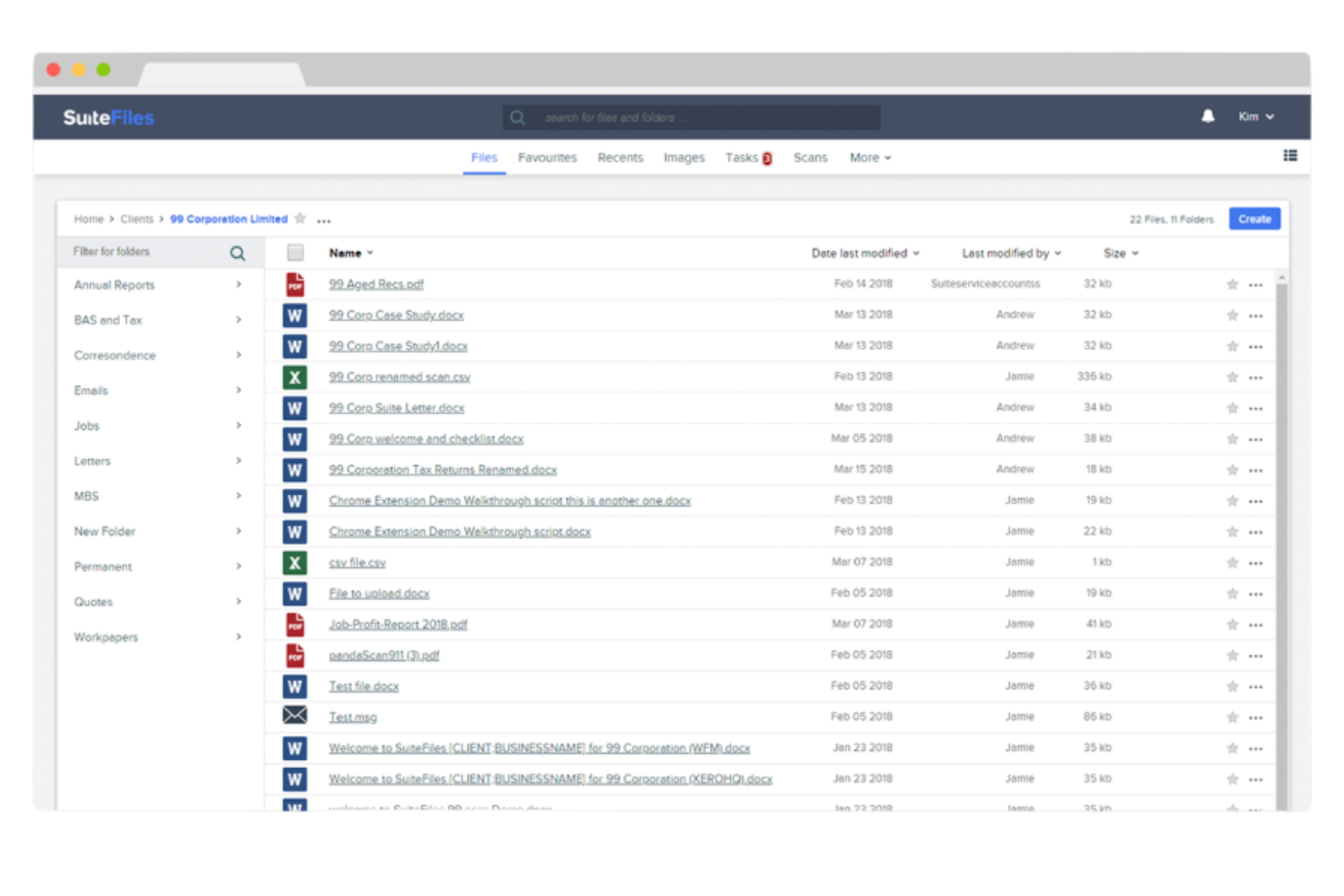The height and width of the screenshot is (896, 1344).
Task: Click the search for files and folders field
Action: (690, 117)
